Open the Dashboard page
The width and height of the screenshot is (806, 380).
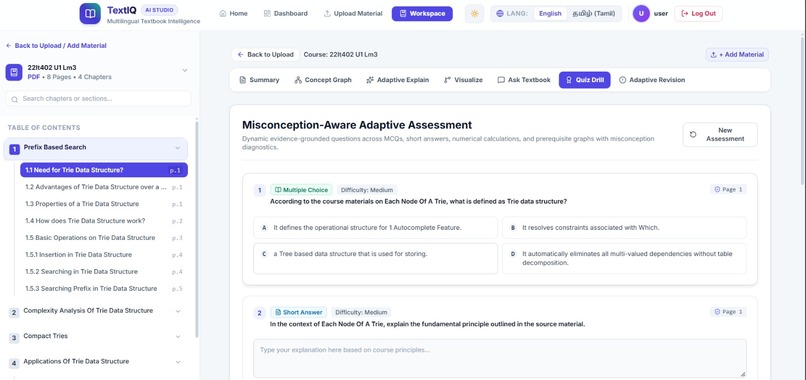tap(285, 14)
